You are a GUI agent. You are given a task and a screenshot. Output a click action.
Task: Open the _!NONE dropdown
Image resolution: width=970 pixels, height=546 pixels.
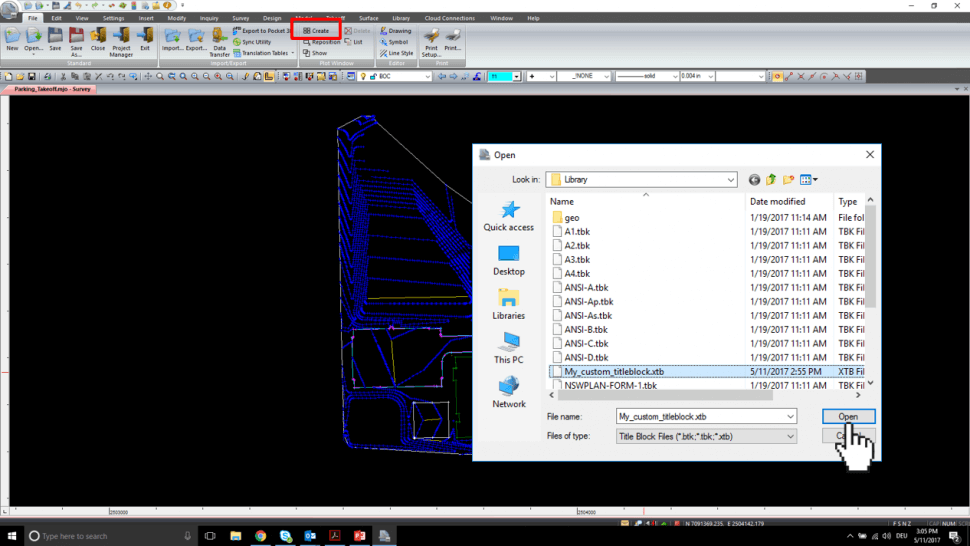[606, 77]
